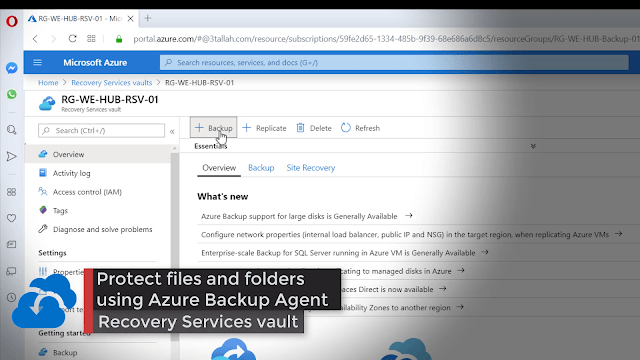Open history clock icon in sidebar

(11, 297)
